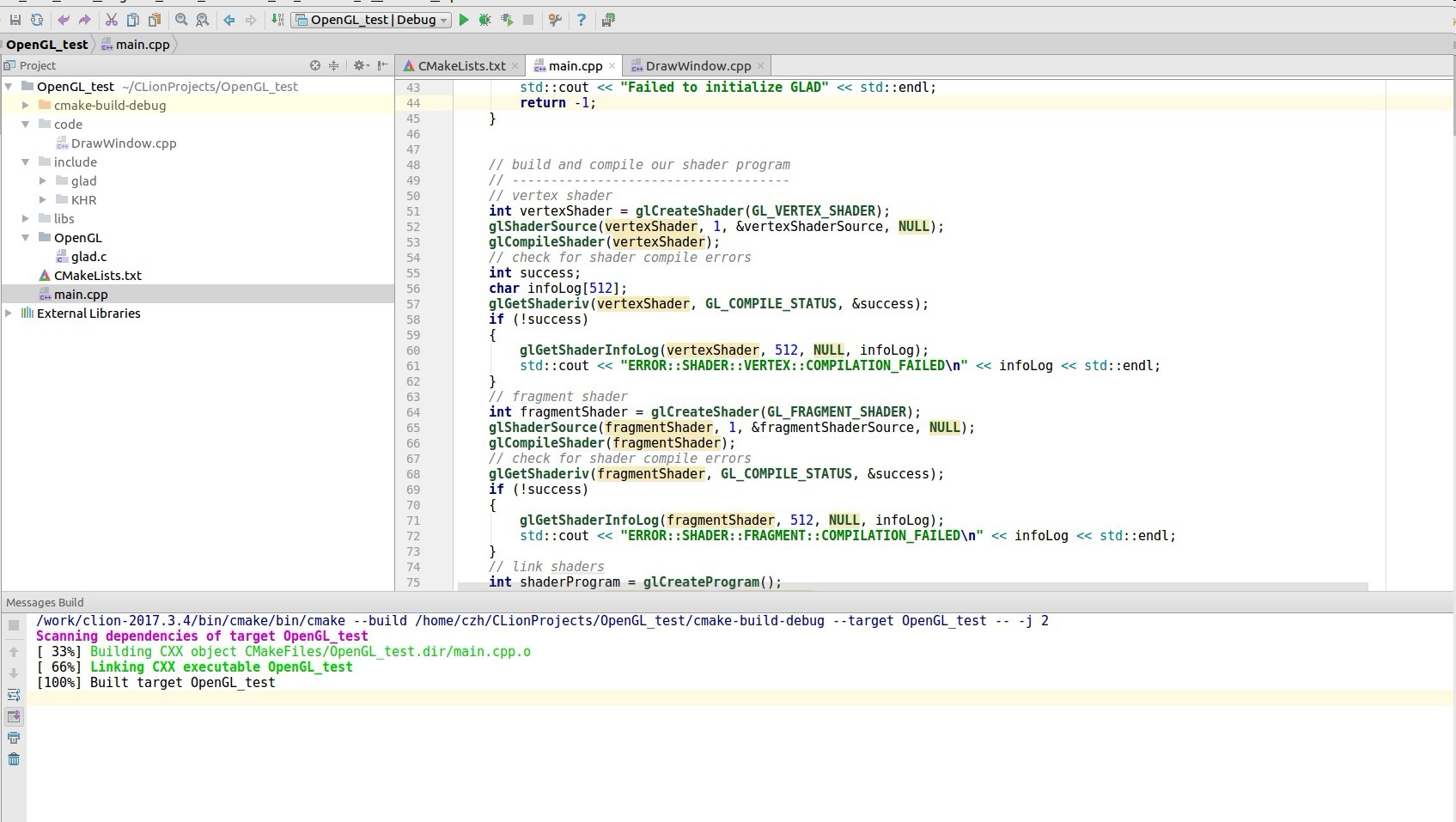Click the Save All toolbar icon
Viewport: 1456px width, 822px height.
(x=15, y=20)
